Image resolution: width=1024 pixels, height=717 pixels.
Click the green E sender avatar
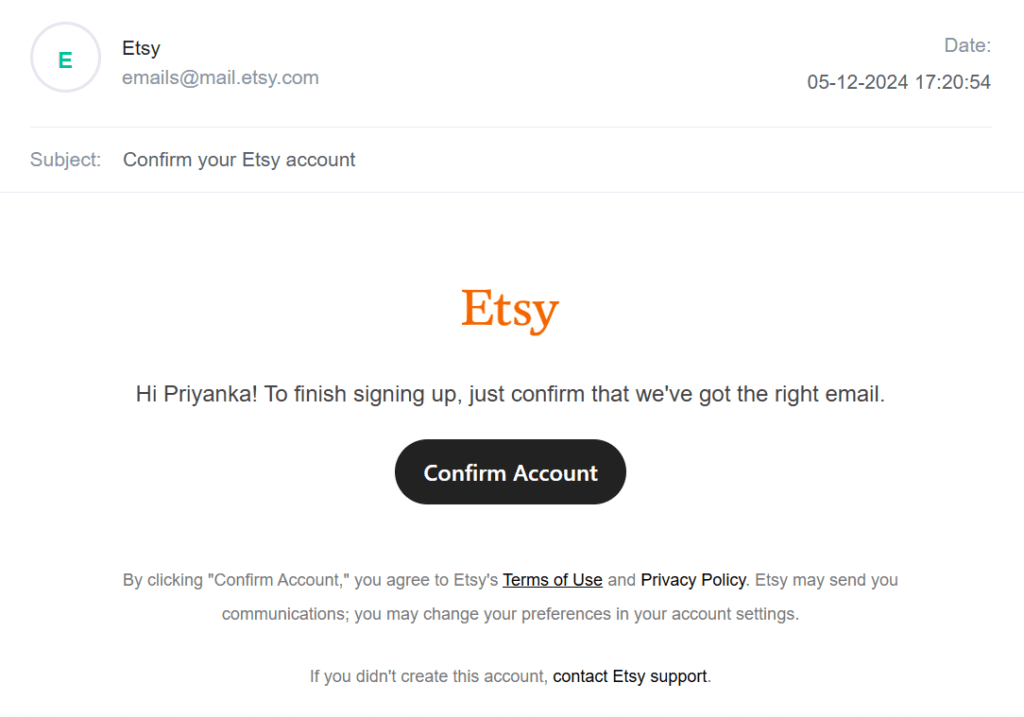[65, 57]
